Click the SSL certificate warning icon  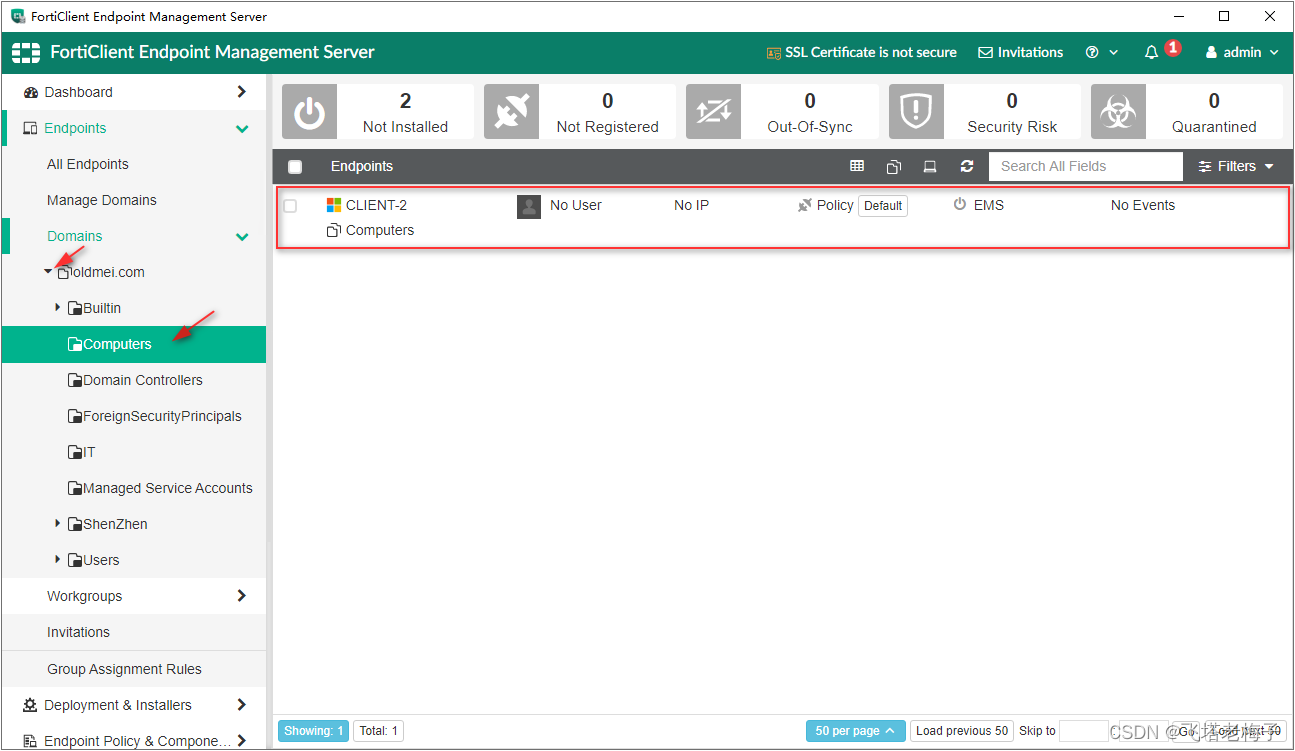tap(773, 53)
